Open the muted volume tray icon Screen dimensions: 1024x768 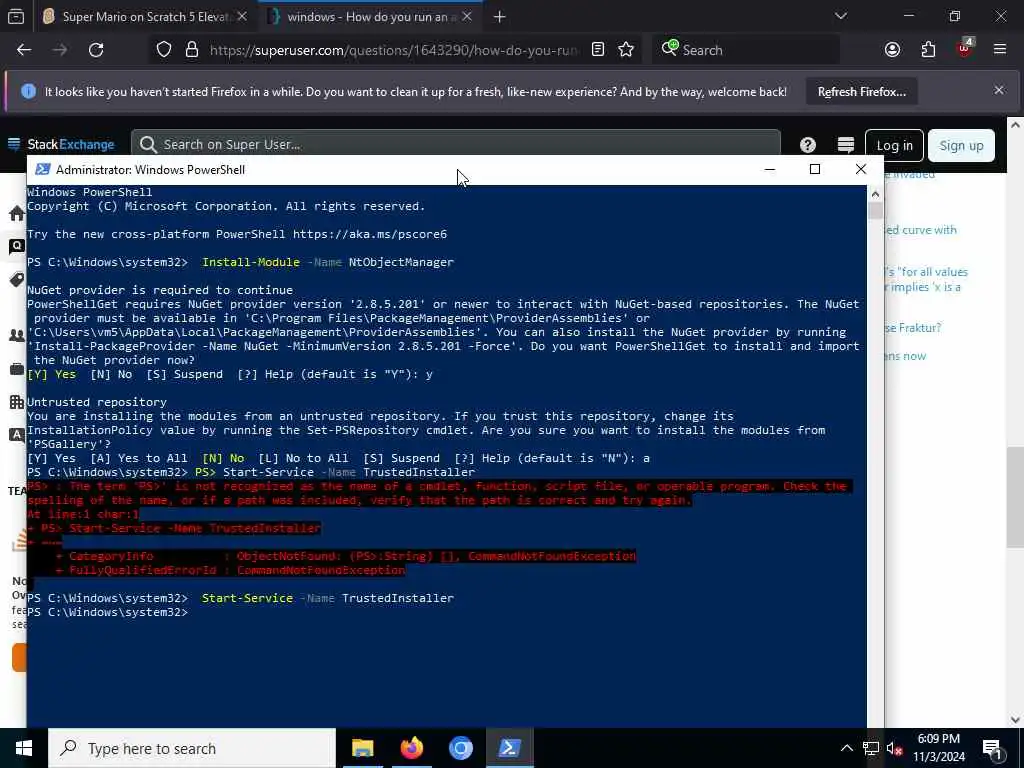coord(894,748)
